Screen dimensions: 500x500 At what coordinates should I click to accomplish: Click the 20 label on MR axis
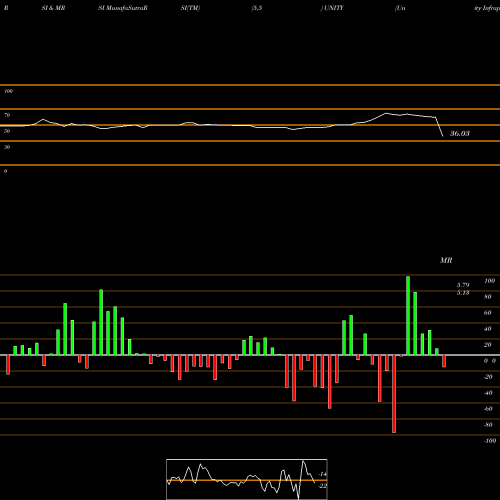click(488, 345)
